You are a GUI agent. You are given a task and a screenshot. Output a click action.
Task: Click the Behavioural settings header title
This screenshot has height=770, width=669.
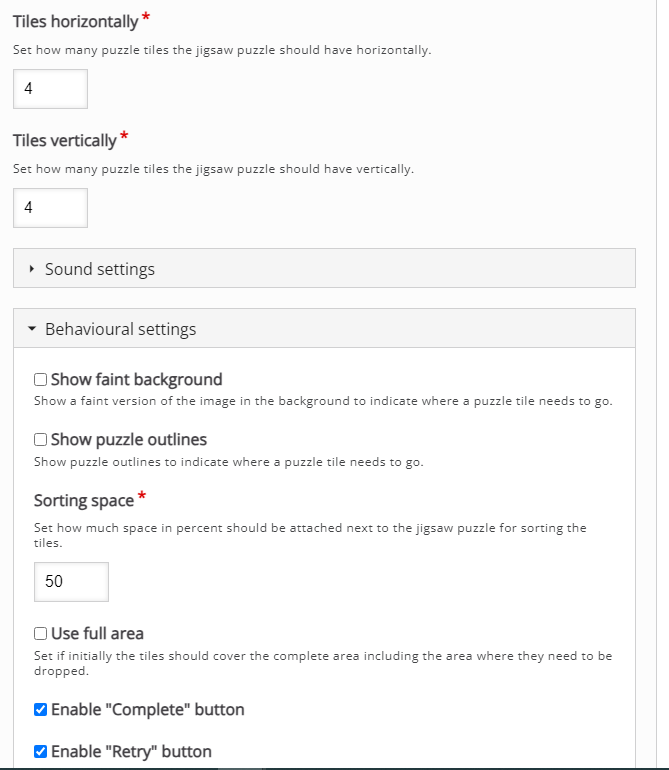pos(120,329)
